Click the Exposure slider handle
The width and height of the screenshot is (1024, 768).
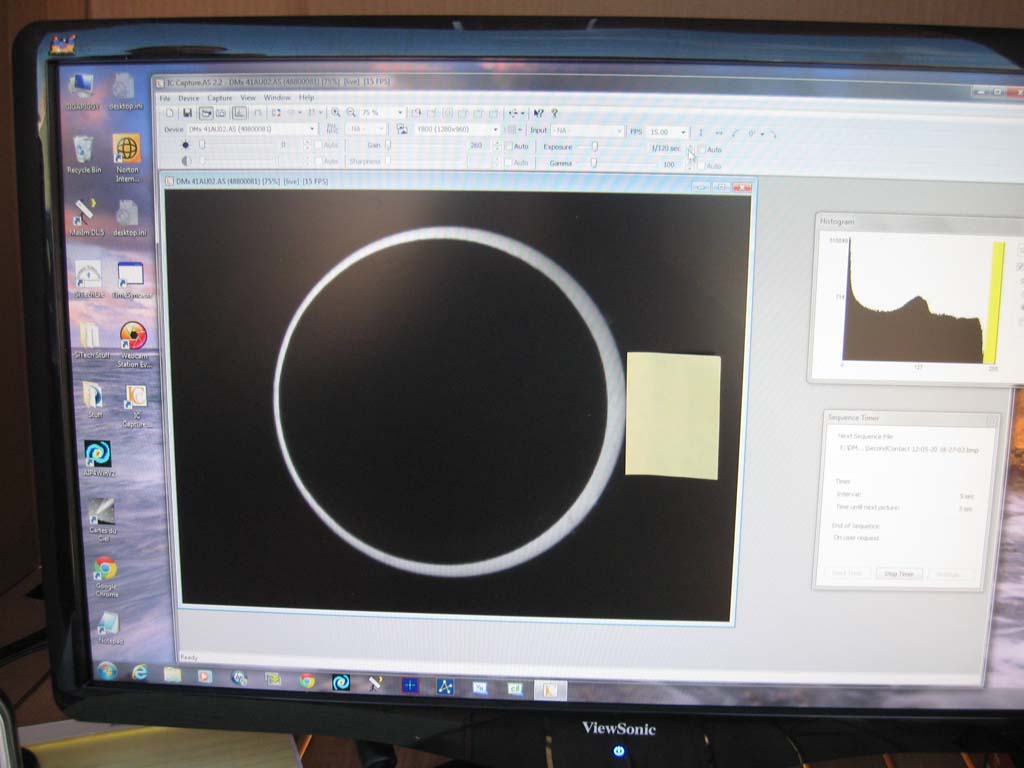(x=594, y=147)
